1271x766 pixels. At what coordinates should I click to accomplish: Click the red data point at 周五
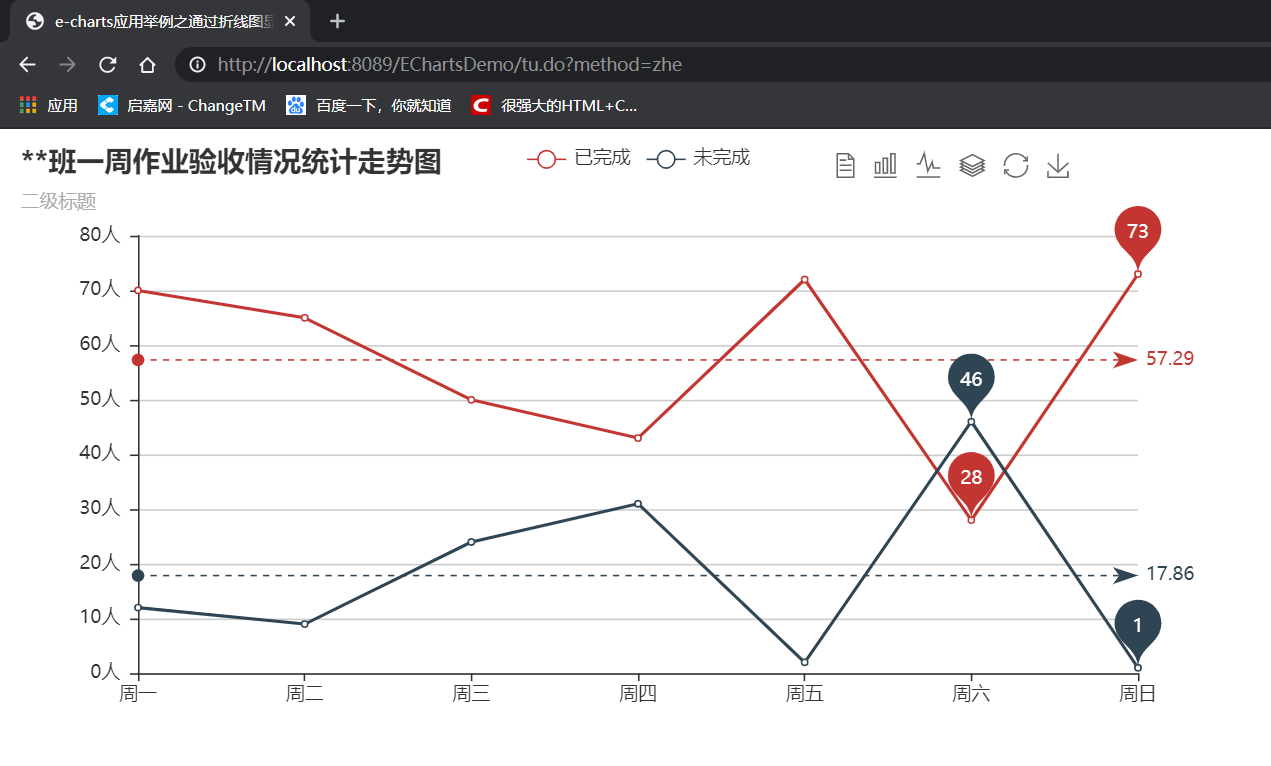click(804, 279)
